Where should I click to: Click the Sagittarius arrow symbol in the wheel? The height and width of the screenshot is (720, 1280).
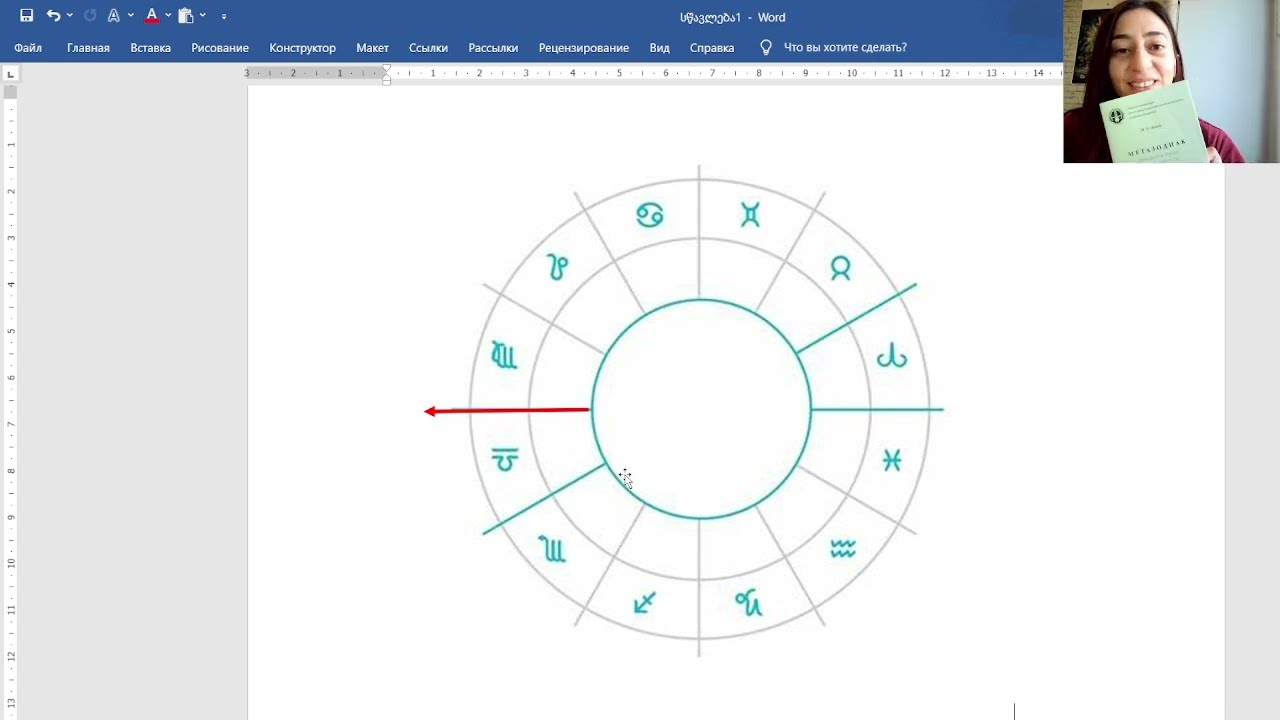[645, 602]
